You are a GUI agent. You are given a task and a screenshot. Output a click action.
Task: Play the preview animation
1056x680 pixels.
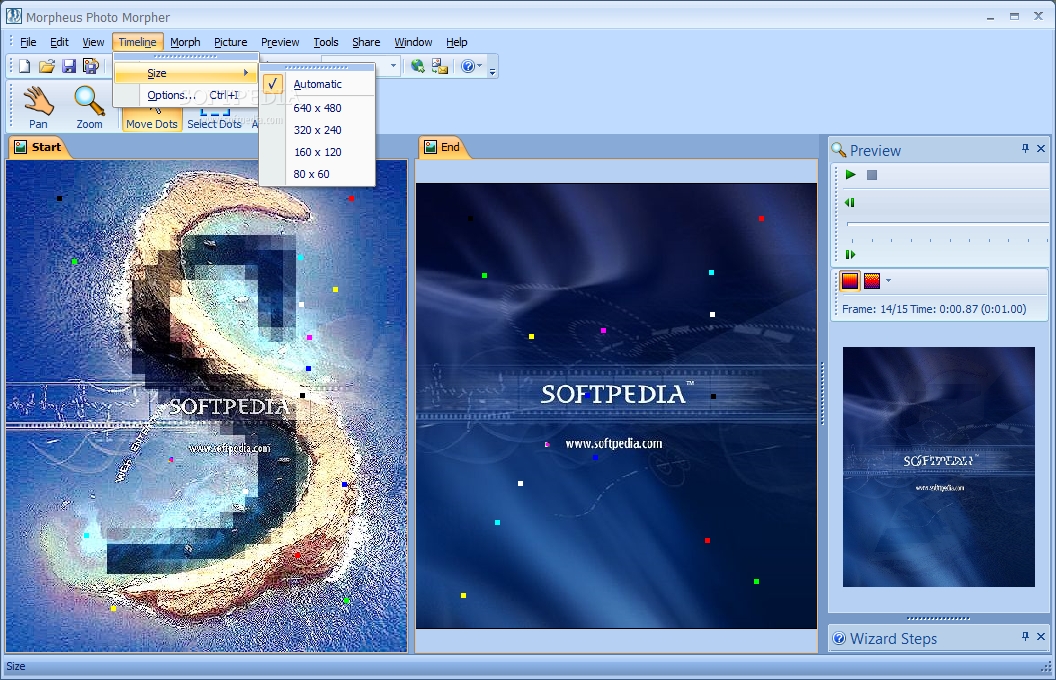(x=851, y=175)
